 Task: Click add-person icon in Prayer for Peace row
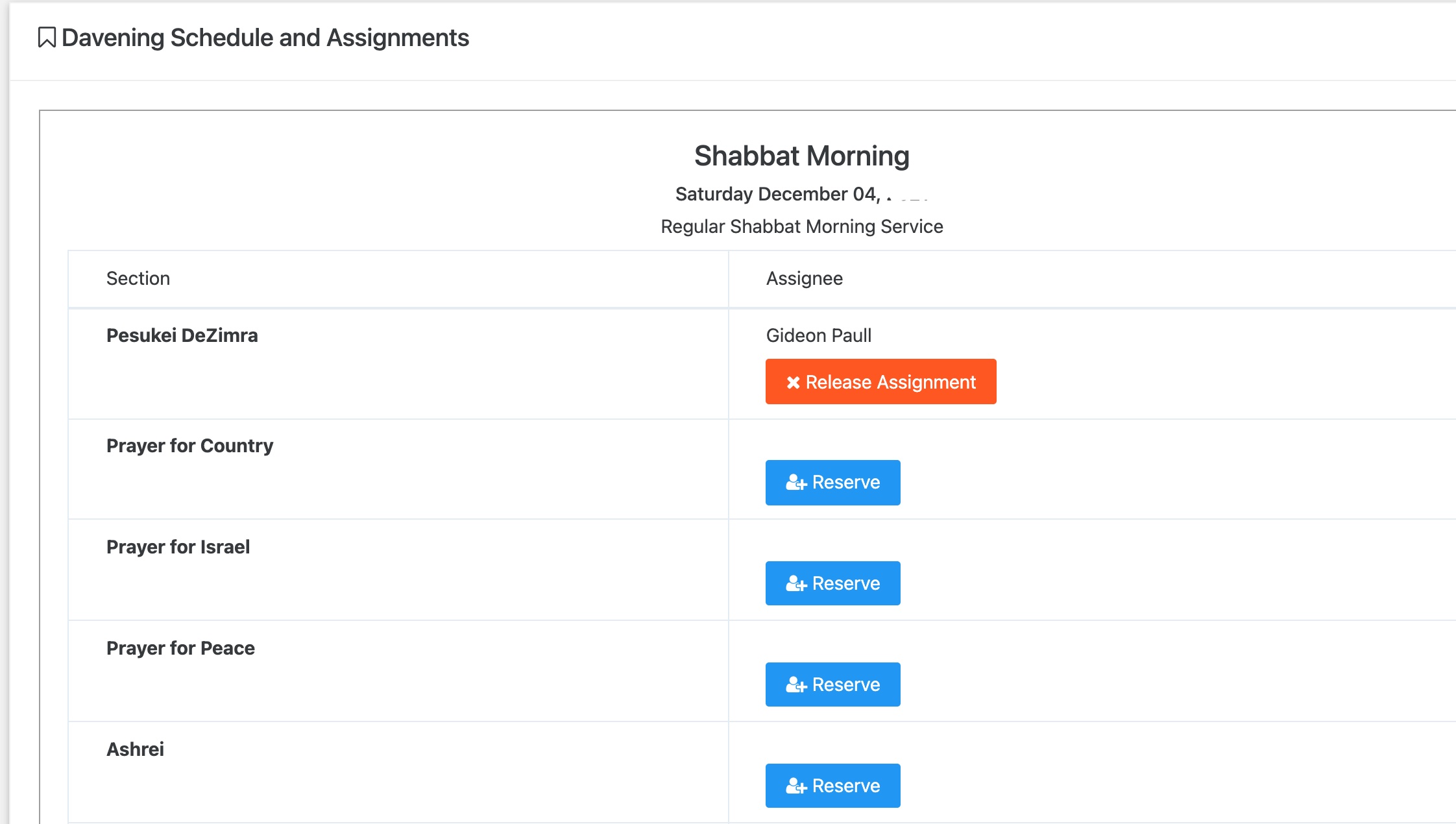(796, 685)
